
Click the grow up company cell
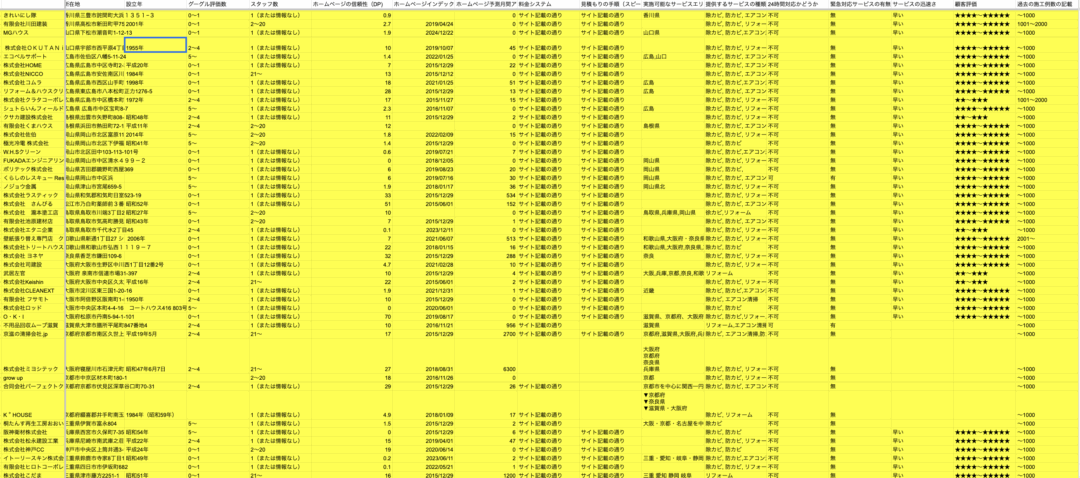click(32, 377)
